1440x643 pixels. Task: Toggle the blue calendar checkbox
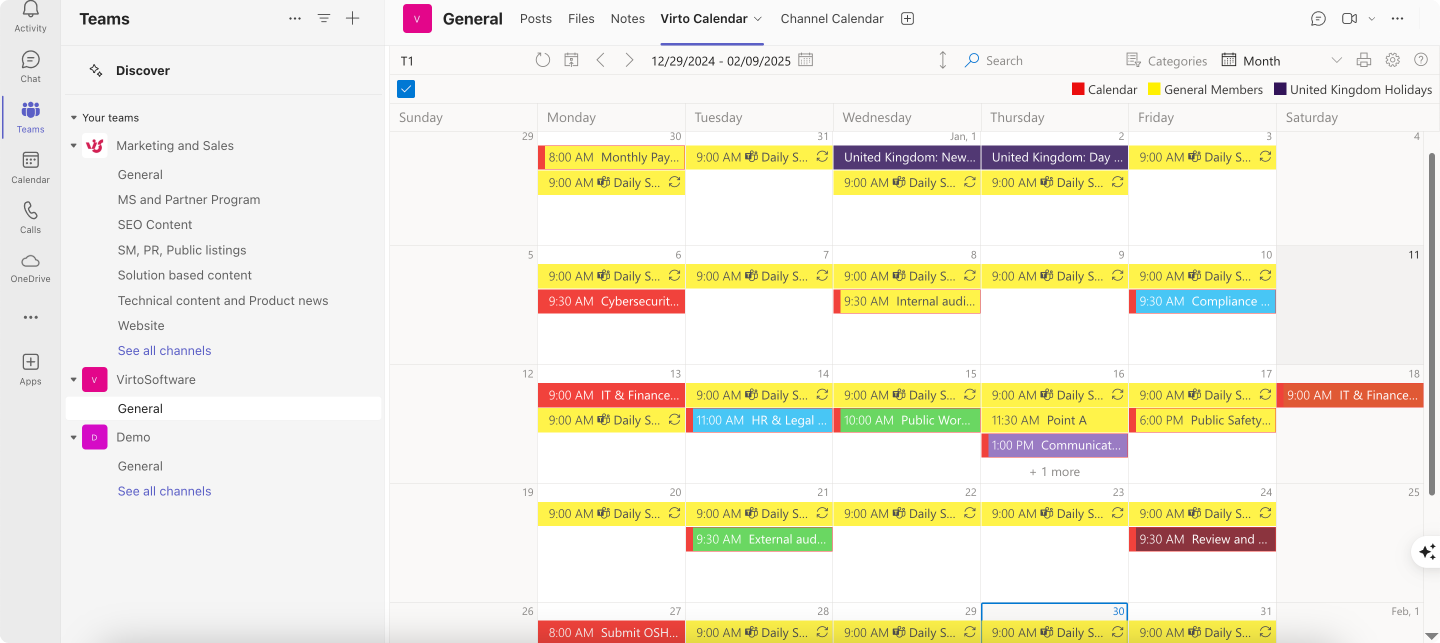406,89
